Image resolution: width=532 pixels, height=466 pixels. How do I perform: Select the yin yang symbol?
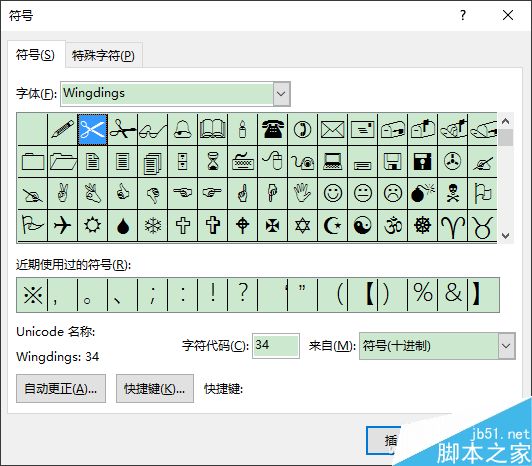pos(362,225)
